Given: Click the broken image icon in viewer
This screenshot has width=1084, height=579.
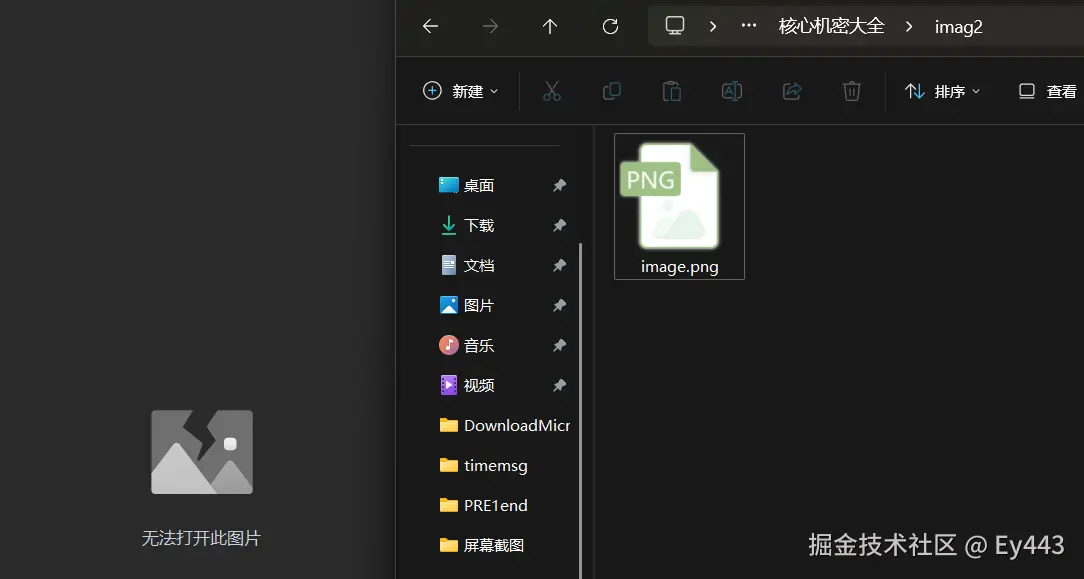Looking at the screenshot, I should click(x=202, y=452).
